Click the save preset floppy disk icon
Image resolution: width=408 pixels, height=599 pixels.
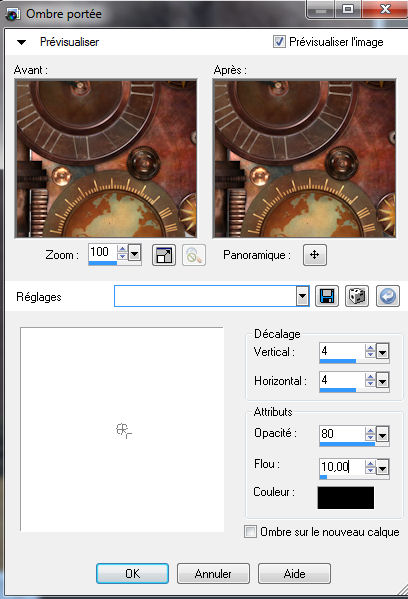(x=327, y=296)
